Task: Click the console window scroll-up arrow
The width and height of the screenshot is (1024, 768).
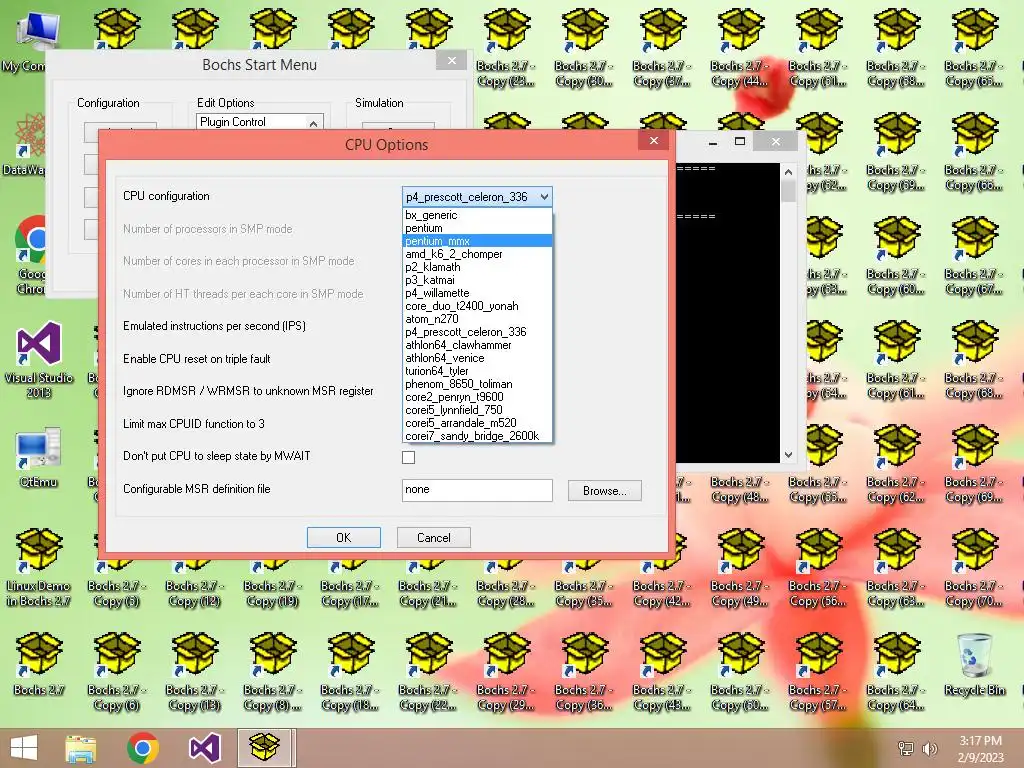Action: (x=788, y=172)
